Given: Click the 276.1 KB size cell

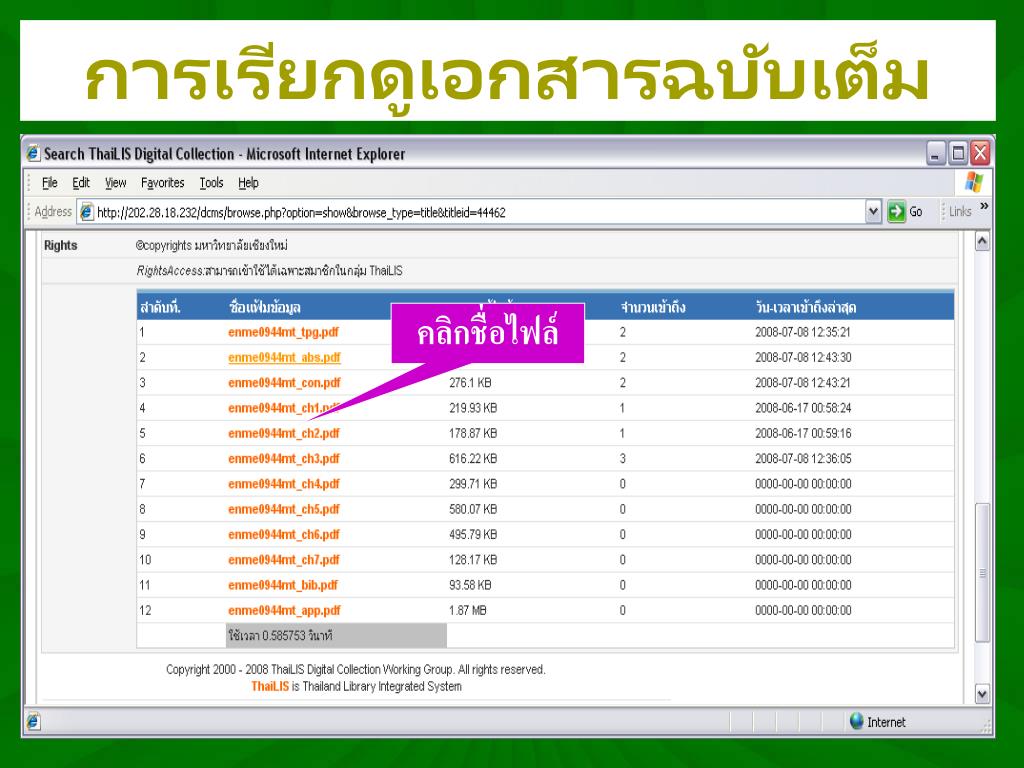Looking at the screenshot, I should (x=470, y=383).
